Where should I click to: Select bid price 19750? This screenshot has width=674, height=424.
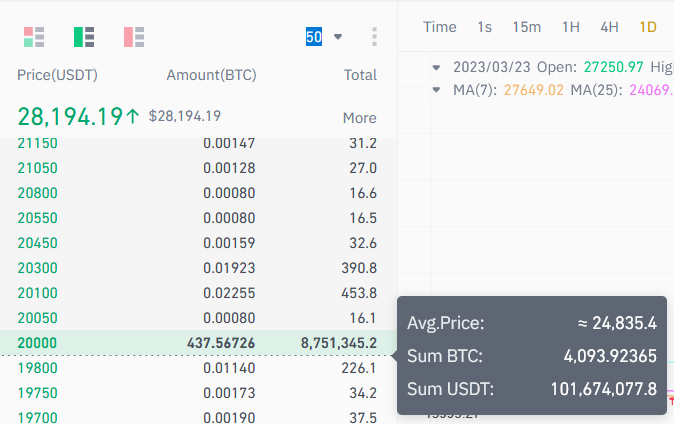coord(37,393)
